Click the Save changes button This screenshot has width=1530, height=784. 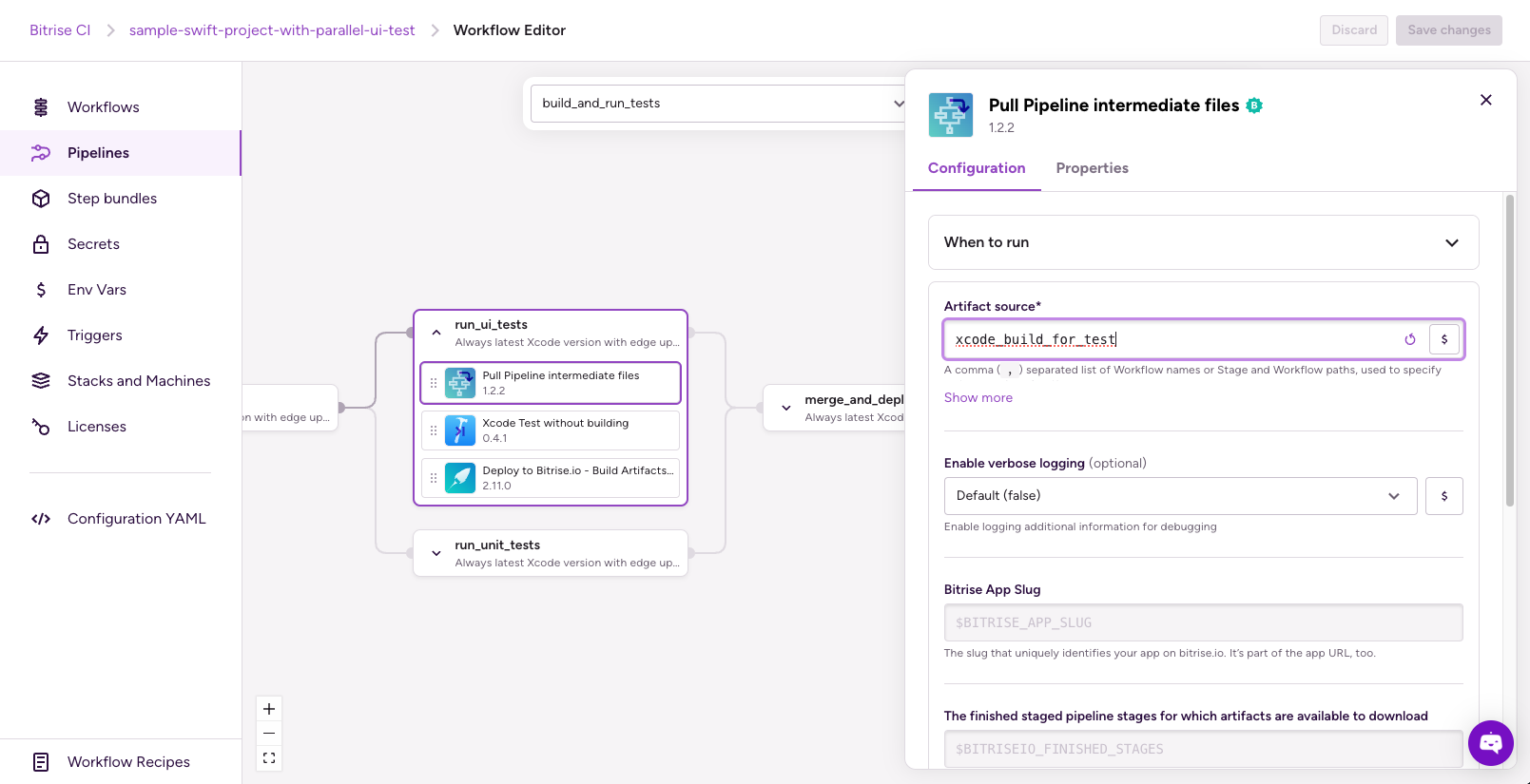(x=1449, y=30)
